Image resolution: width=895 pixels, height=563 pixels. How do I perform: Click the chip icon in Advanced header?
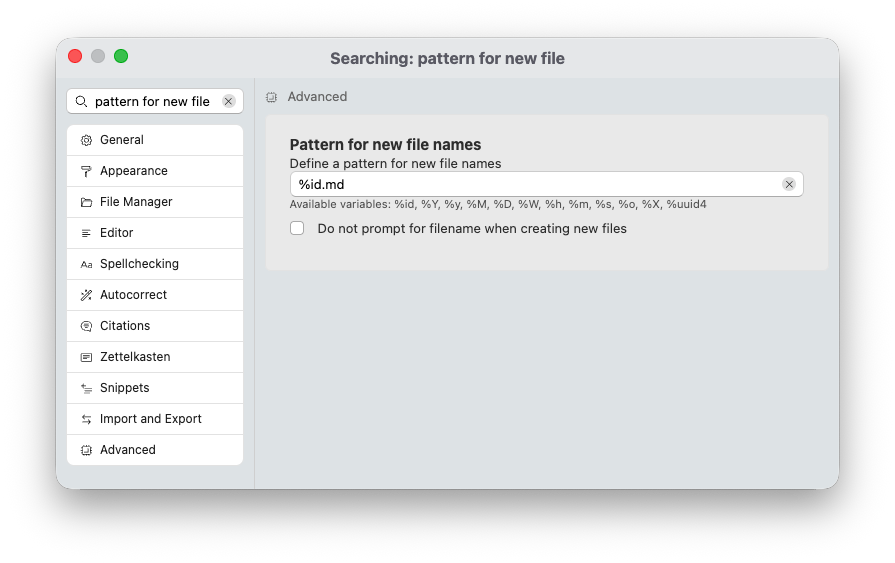point(272,97)
